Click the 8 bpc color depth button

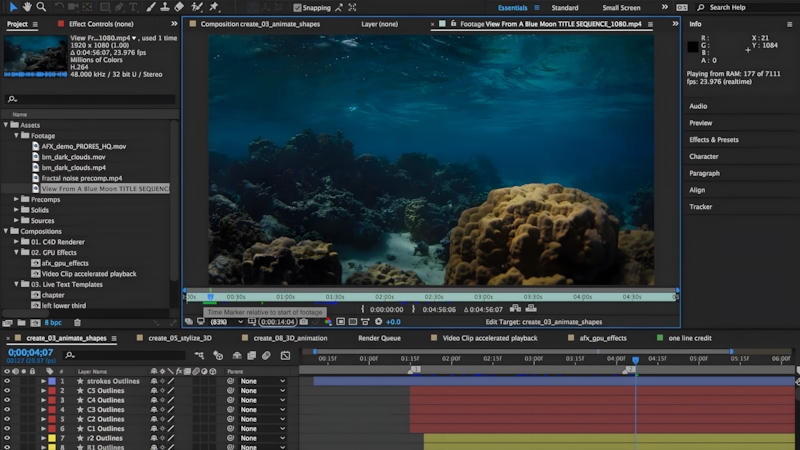pyautogui.click(x=53, y=322)
